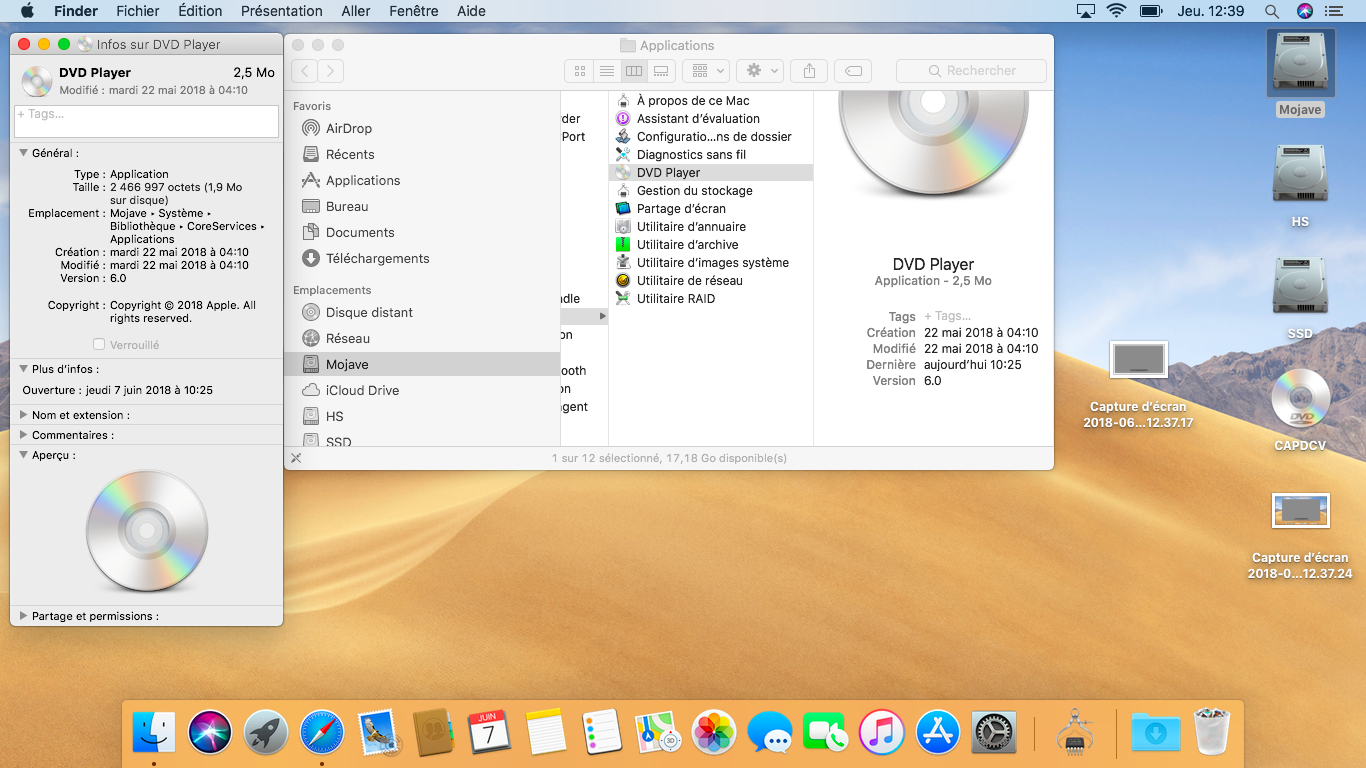
Task: Open the Apple menu
Action: [27, 11]
